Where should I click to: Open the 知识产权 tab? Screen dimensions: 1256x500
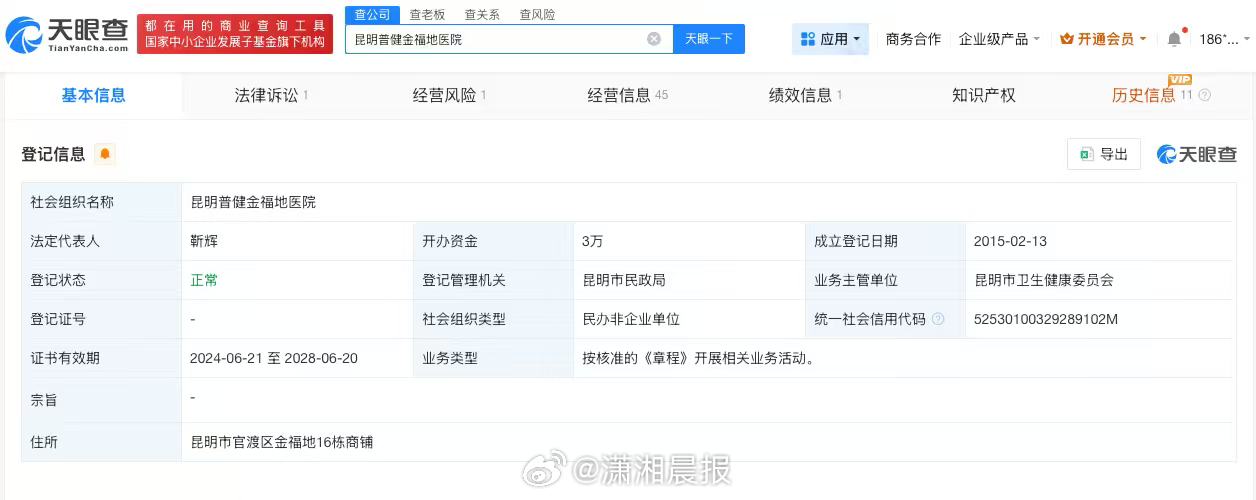point(983,95)
